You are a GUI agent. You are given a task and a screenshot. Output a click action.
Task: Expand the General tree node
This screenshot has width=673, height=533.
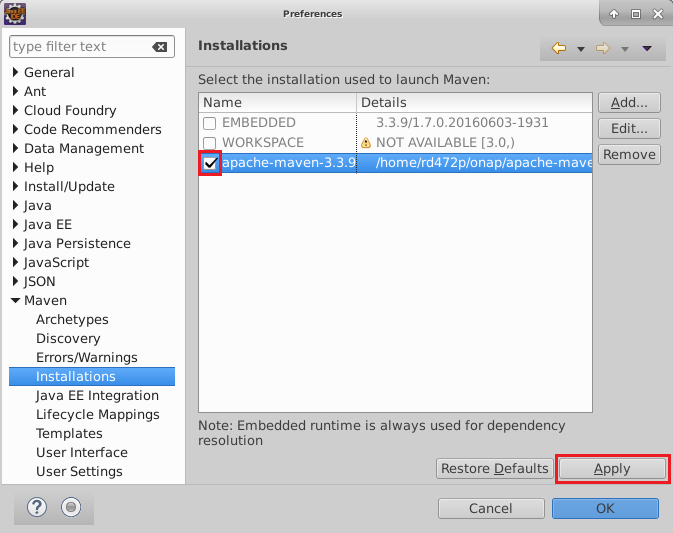click(15, 72)
